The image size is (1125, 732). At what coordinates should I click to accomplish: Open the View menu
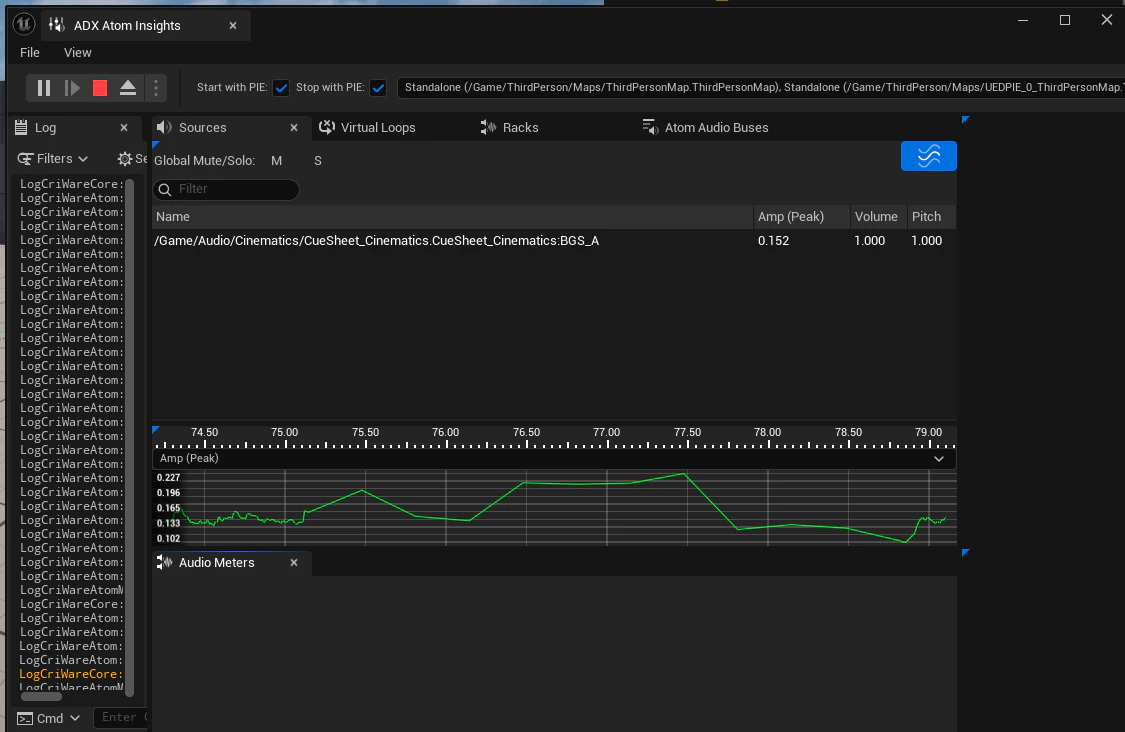[x=77, y=52]
